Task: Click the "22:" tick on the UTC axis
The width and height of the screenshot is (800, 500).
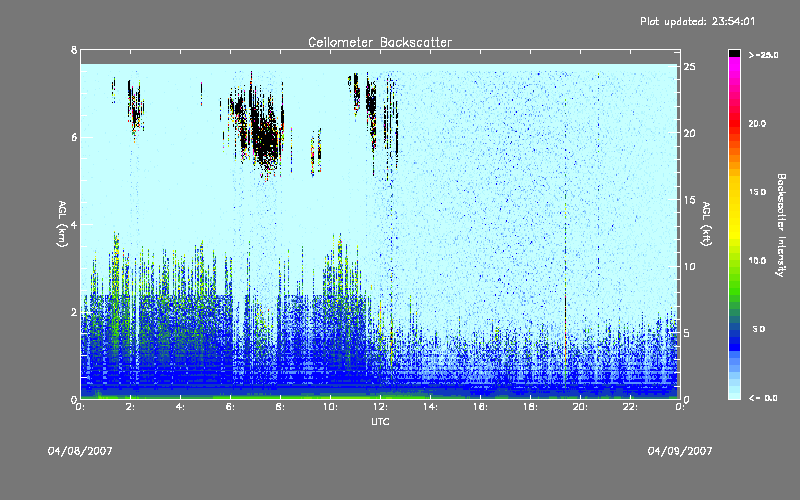Action: 631,407
